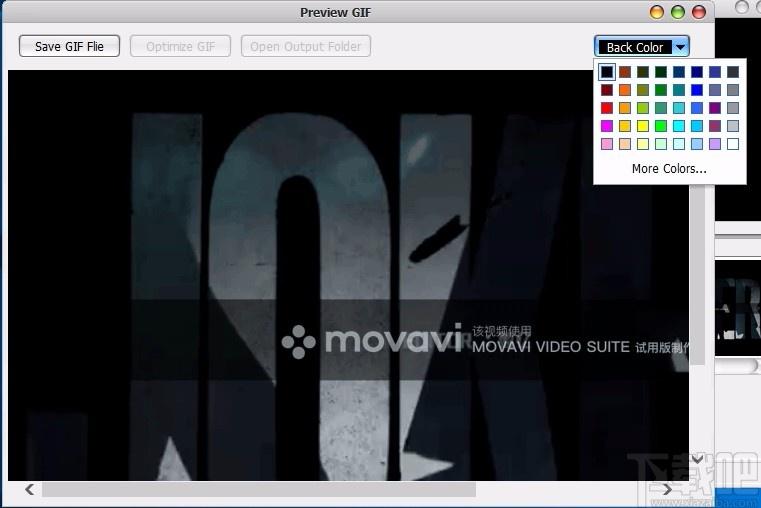Pick the olive color swatch
The image size is (761, 508).
pos(643,90)
